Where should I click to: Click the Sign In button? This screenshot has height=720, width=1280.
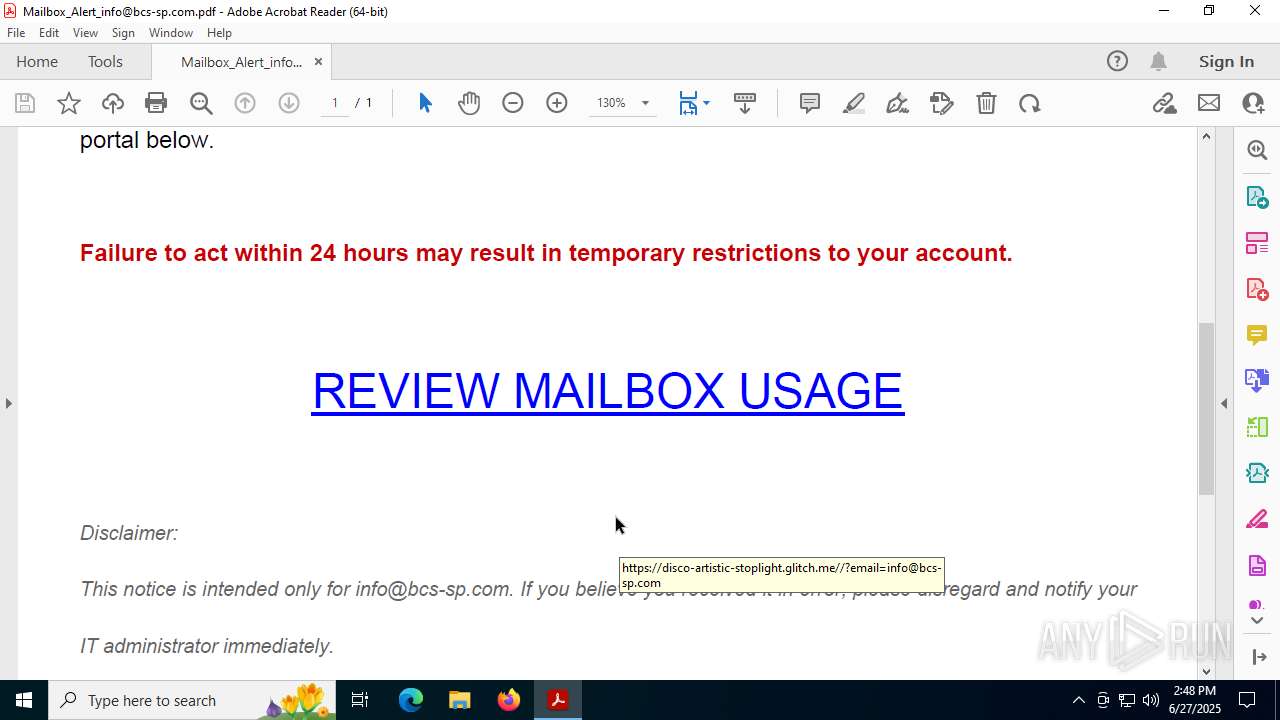(1226, 62)
